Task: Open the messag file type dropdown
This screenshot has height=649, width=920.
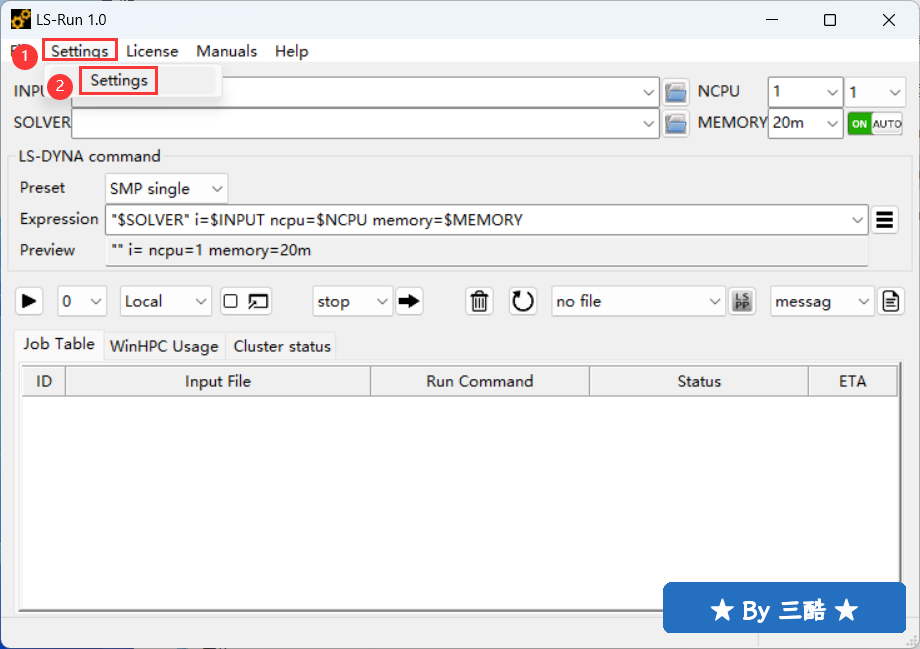Action: pos(821,301)
